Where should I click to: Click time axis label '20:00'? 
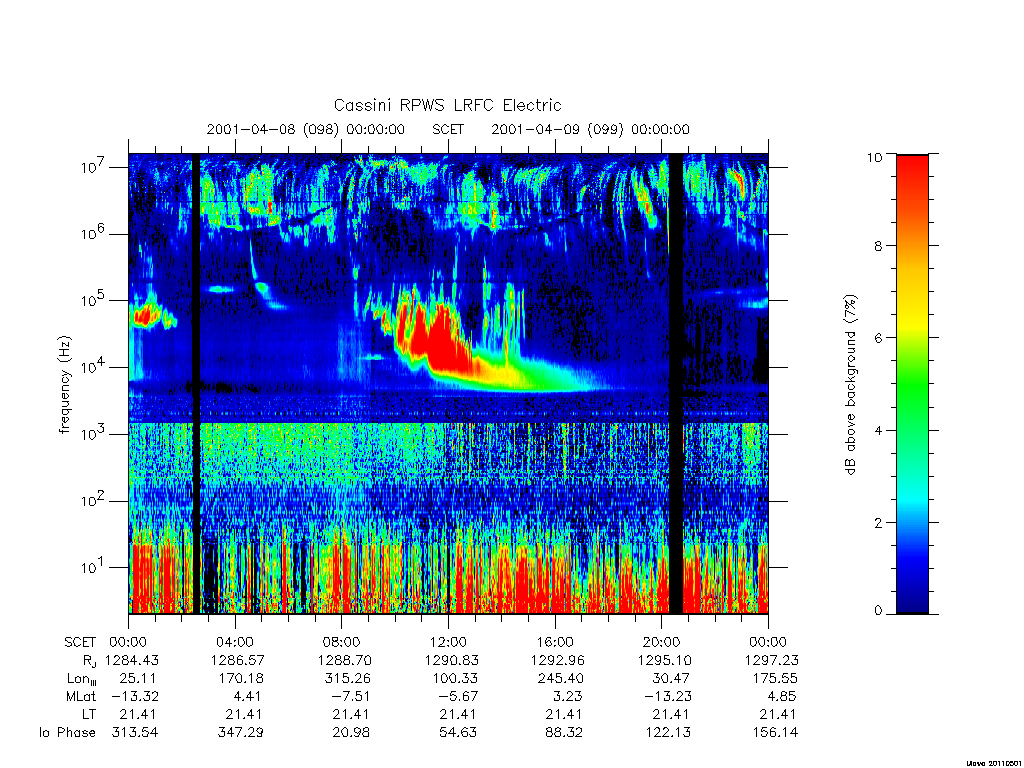click(x=662, y=643)
